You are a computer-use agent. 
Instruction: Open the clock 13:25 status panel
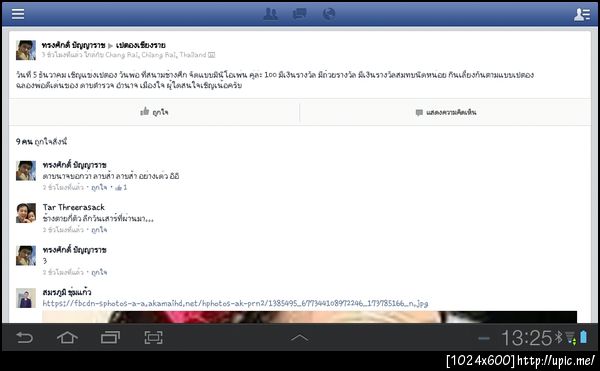527,338
